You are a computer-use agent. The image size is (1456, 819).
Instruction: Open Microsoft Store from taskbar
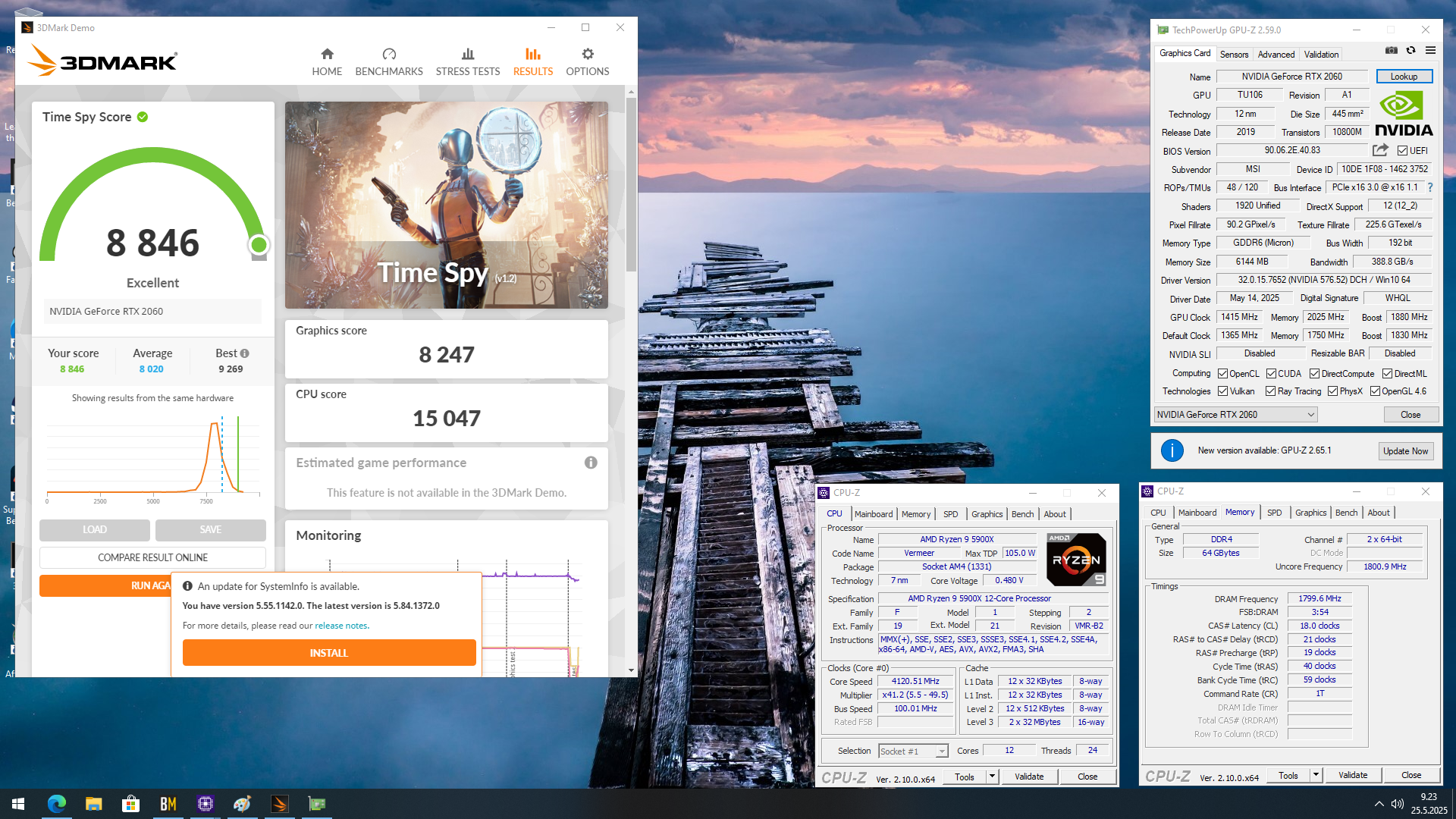click(x=130, y=804)
